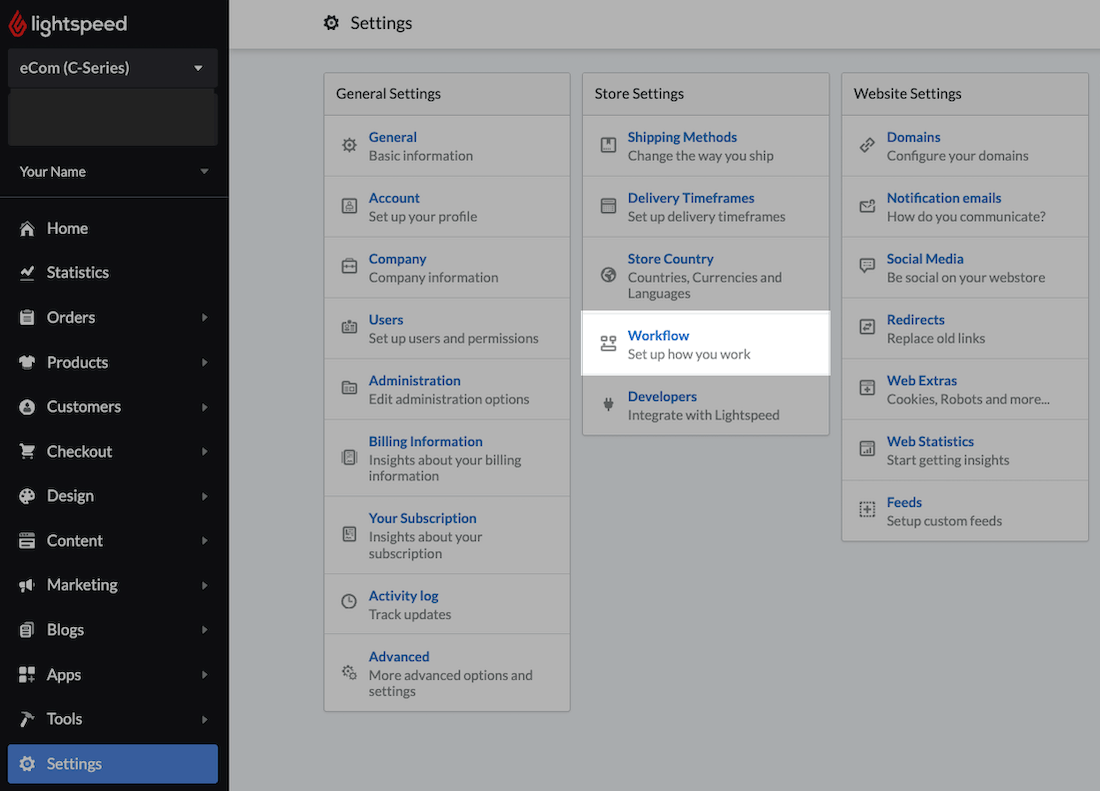Open the eCom (C-Series) store selector
1100x791 pixels.
tap(112, 67)
